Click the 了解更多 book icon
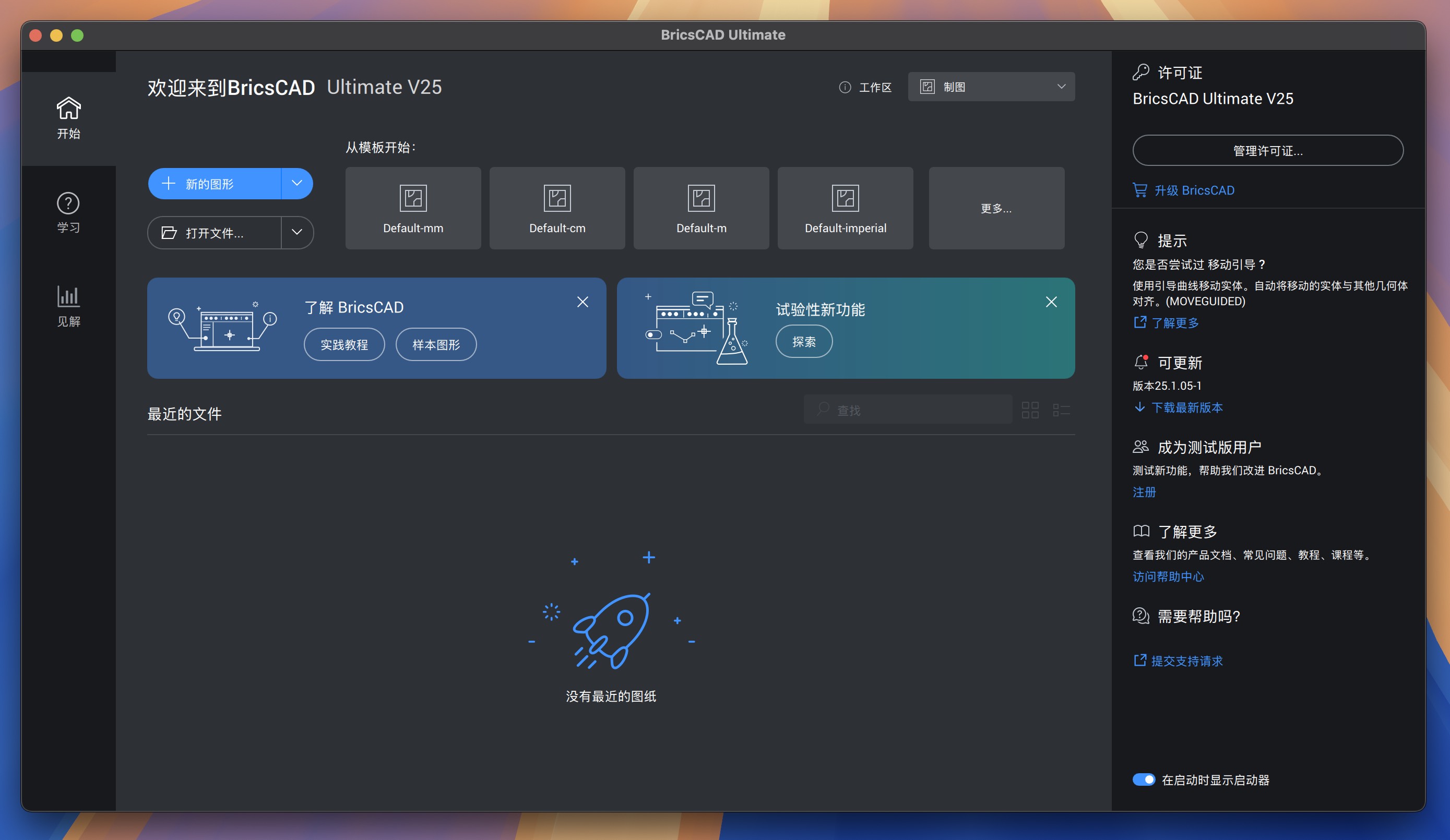 pos(1140,531)
